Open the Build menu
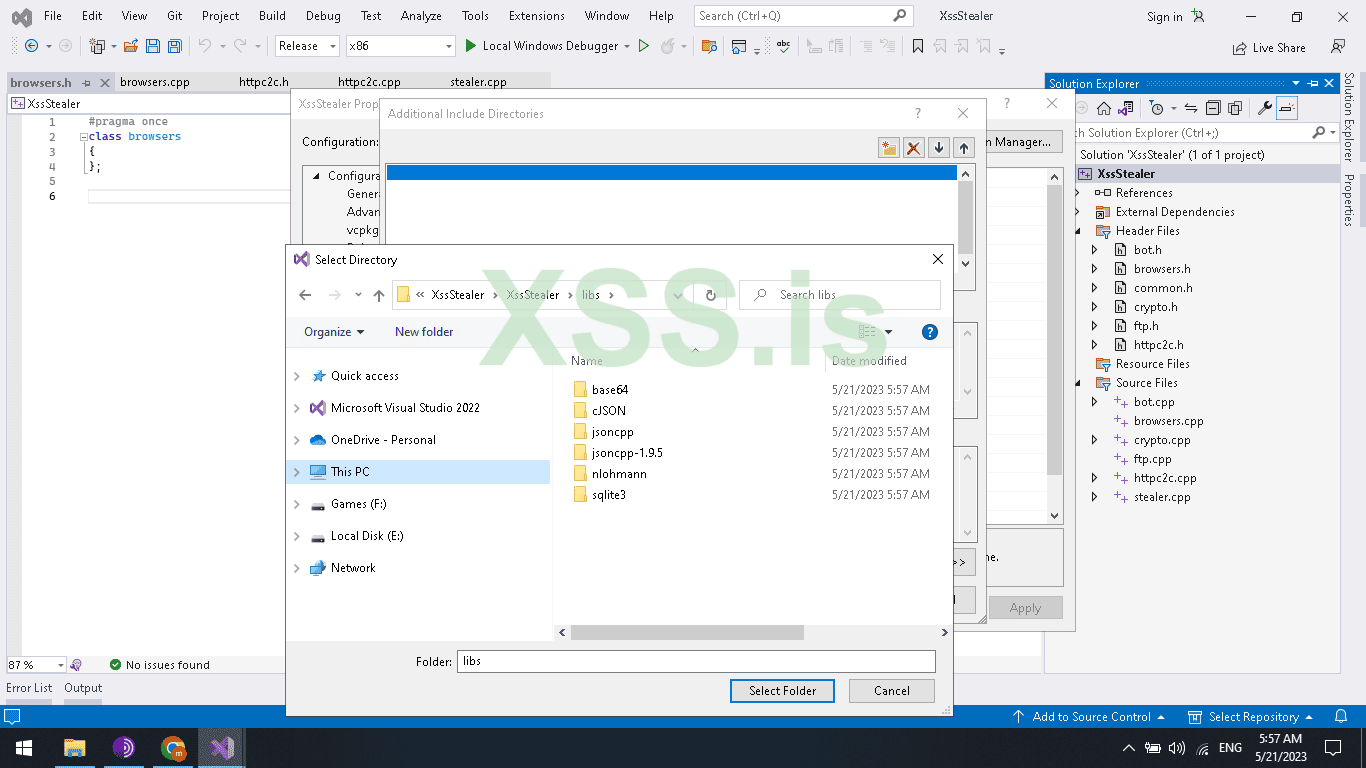Screen dimensions: 1366x768 (272, 16)
